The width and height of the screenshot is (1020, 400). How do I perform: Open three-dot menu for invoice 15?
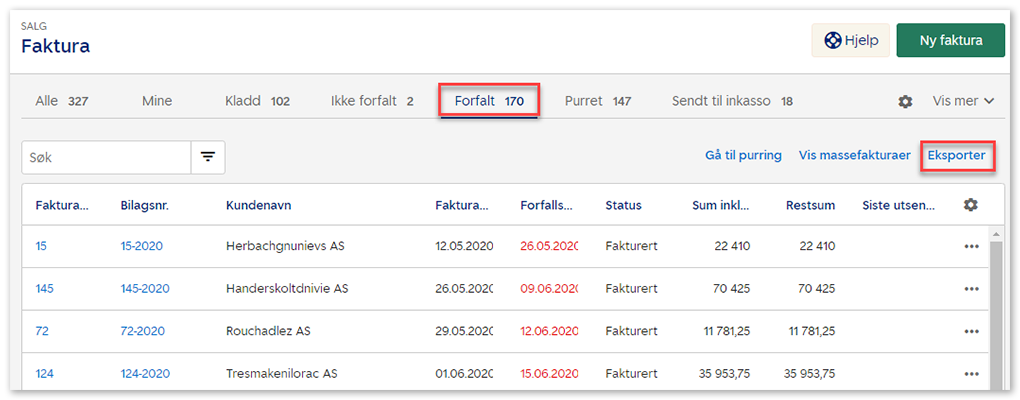click(971, 247)
